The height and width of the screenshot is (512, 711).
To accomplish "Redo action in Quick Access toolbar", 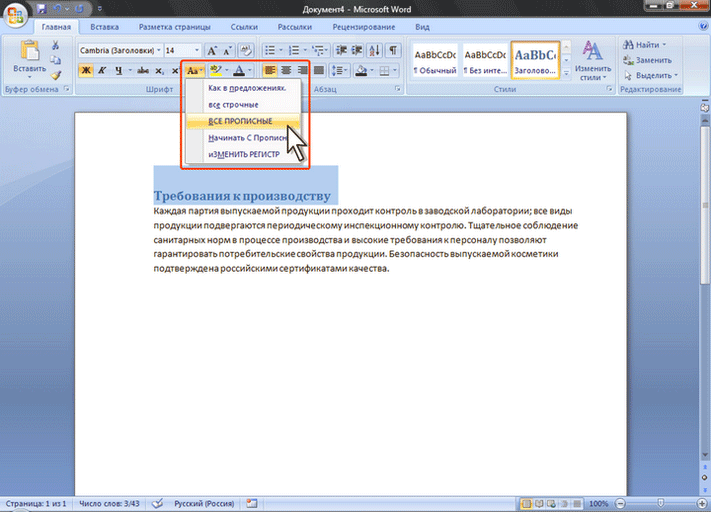I will tap(80, 9).
